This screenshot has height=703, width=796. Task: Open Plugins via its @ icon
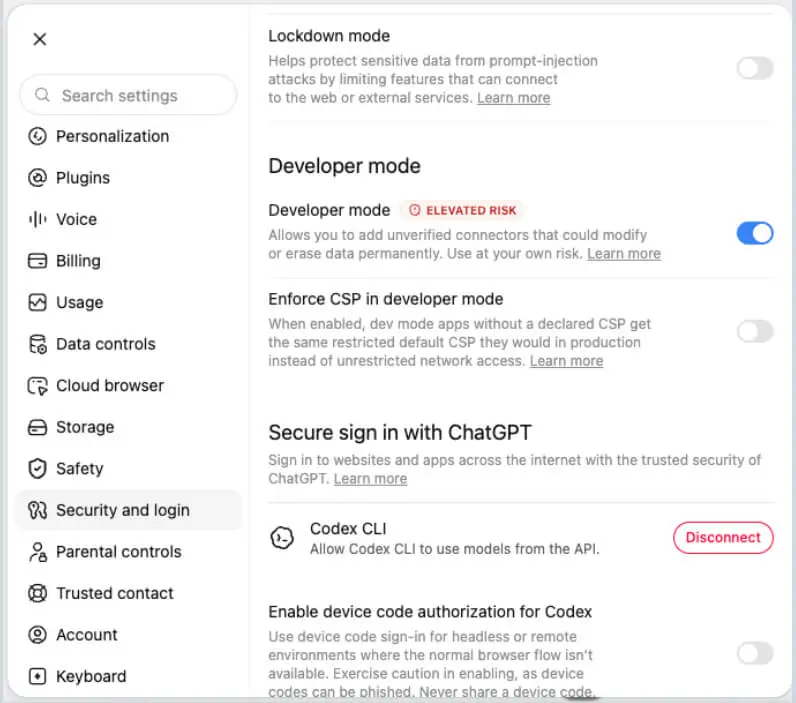click(x=37, y=178)
